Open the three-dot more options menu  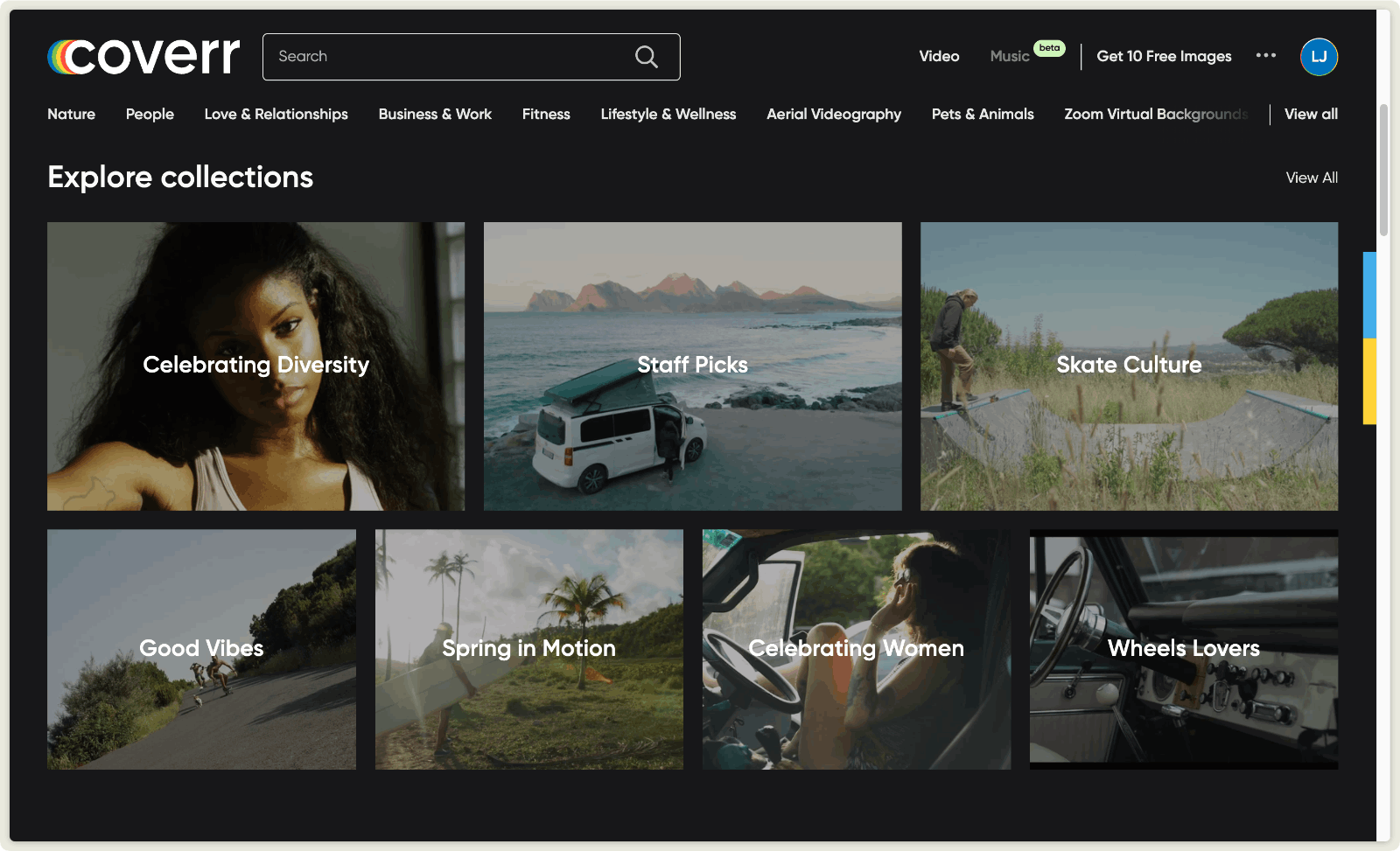point(1265,55)
